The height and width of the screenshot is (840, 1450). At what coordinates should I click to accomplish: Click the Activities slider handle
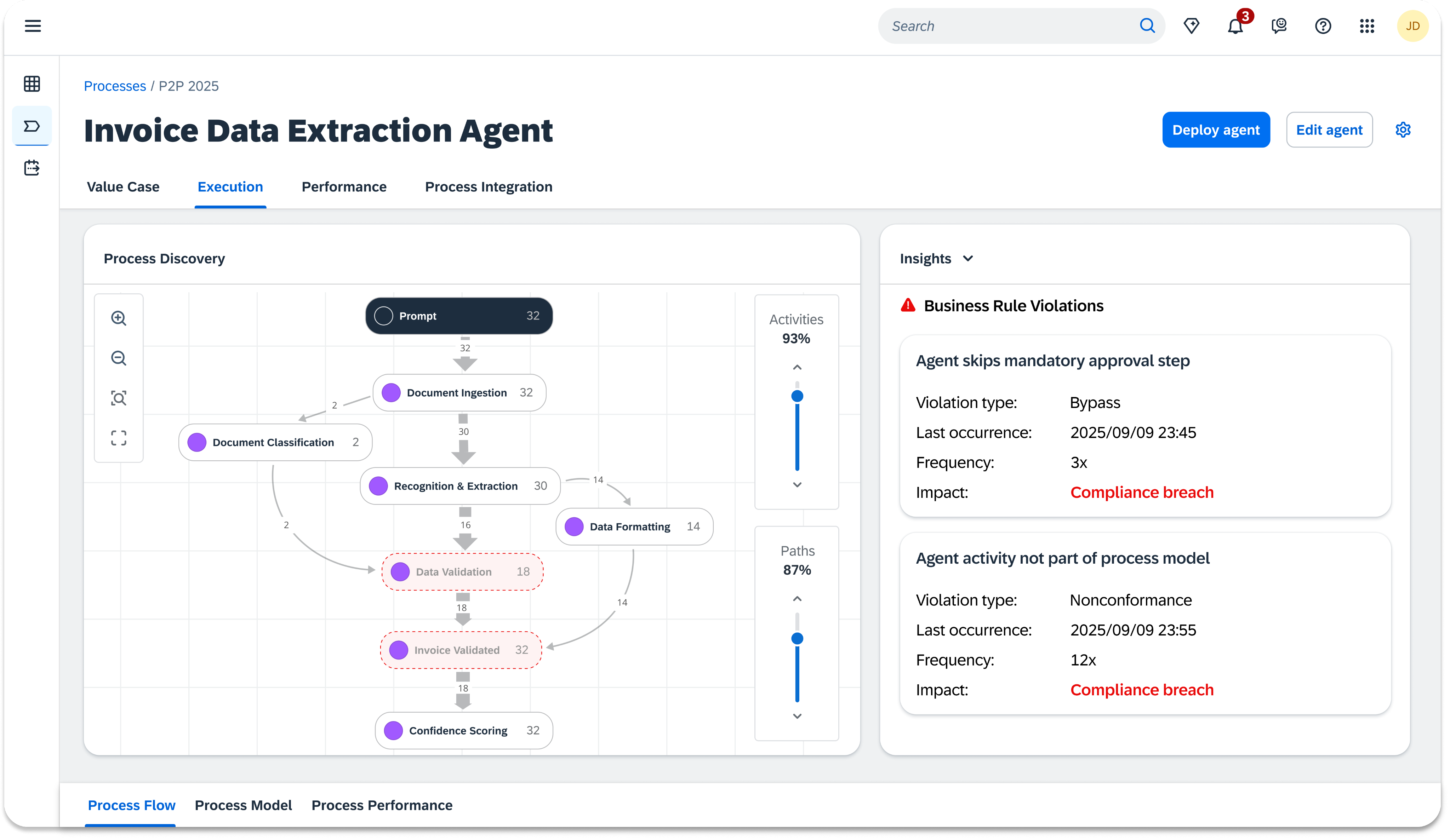(x=797, y=396)
